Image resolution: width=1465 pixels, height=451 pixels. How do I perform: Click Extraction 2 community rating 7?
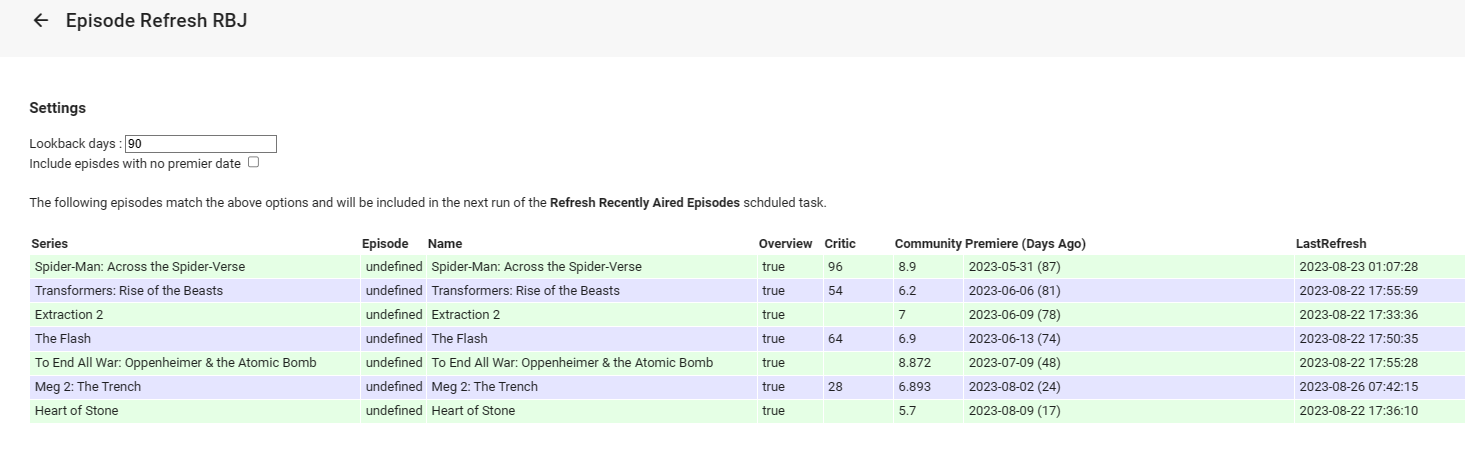(928, 315)
